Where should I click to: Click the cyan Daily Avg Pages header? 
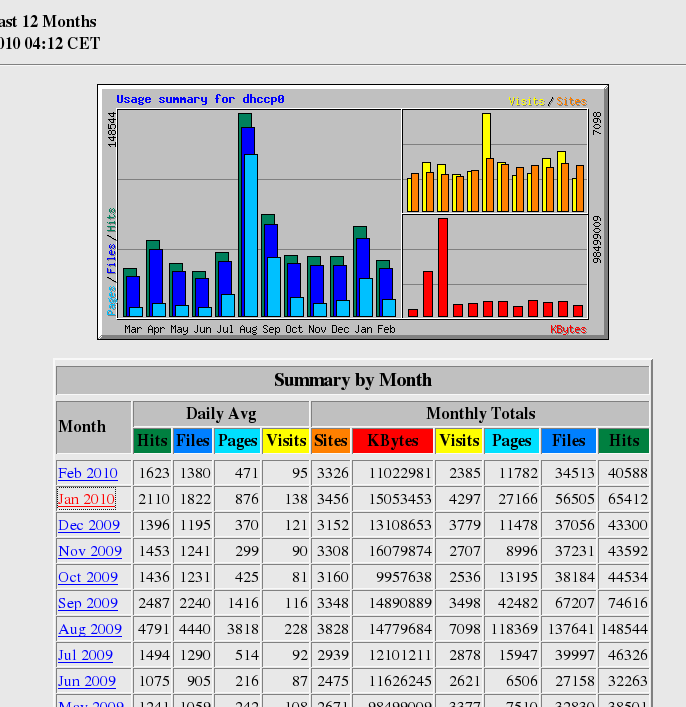pos(237,441)
